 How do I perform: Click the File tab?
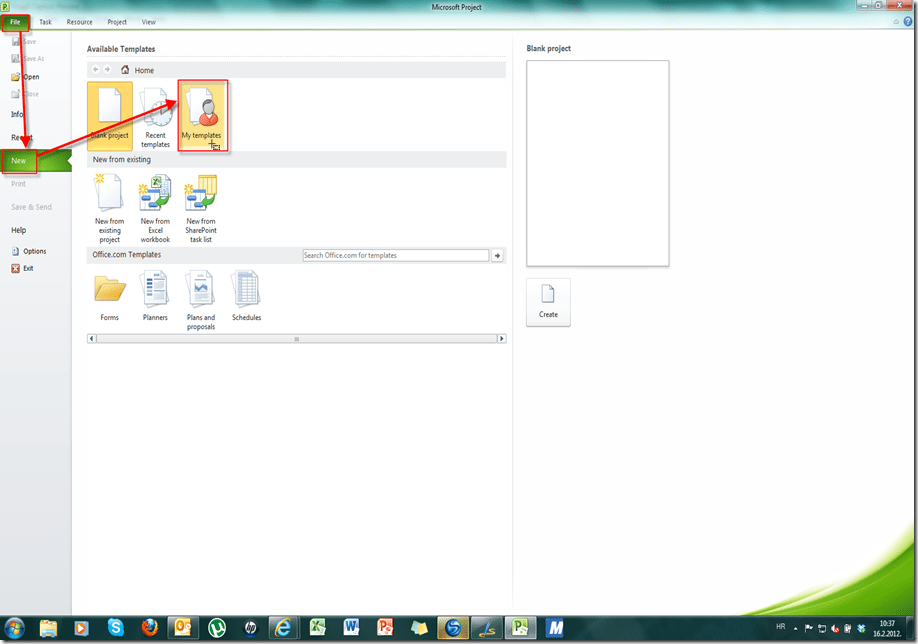16,22
